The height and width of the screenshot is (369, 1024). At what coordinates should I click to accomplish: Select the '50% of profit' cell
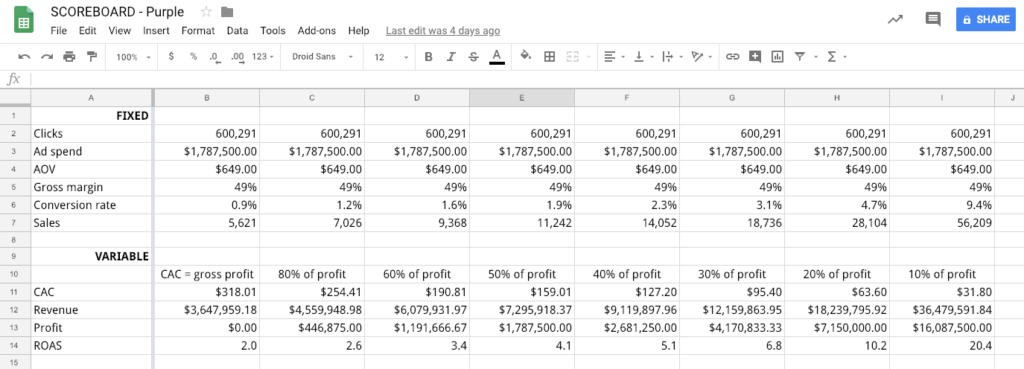tap(522, 274)
